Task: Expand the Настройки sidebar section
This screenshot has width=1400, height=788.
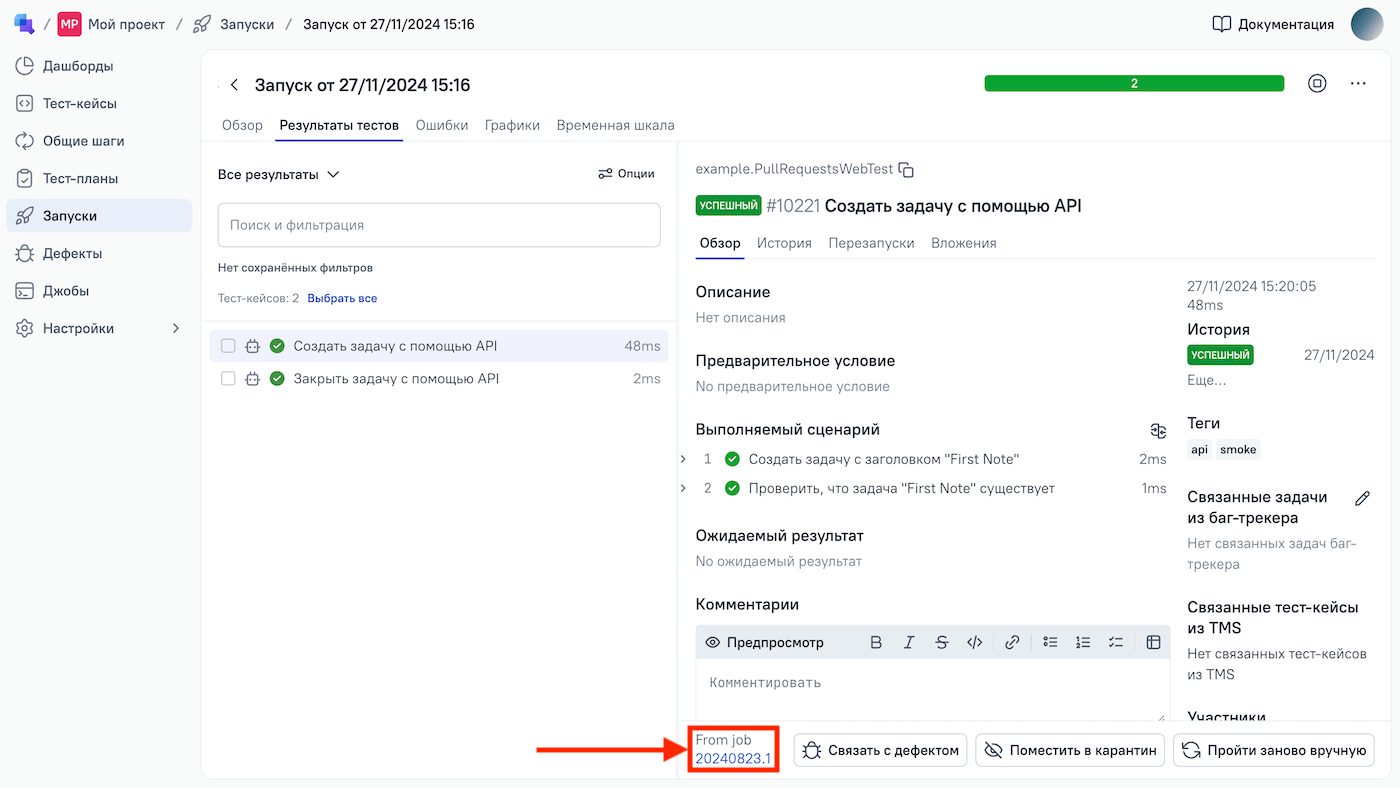Action: (x=176, y=328)
